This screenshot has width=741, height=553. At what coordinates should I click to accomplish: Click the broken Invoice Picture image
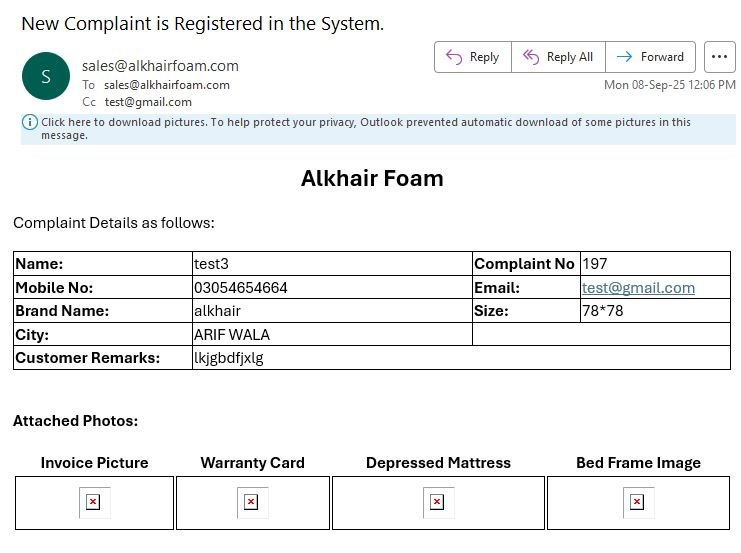pos(93,502)
